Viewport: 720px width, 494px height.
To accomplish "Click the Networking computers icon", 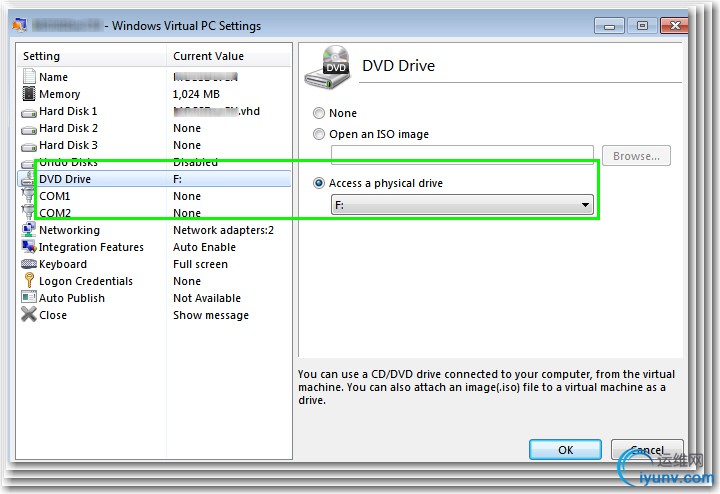I will click(29, 229).
